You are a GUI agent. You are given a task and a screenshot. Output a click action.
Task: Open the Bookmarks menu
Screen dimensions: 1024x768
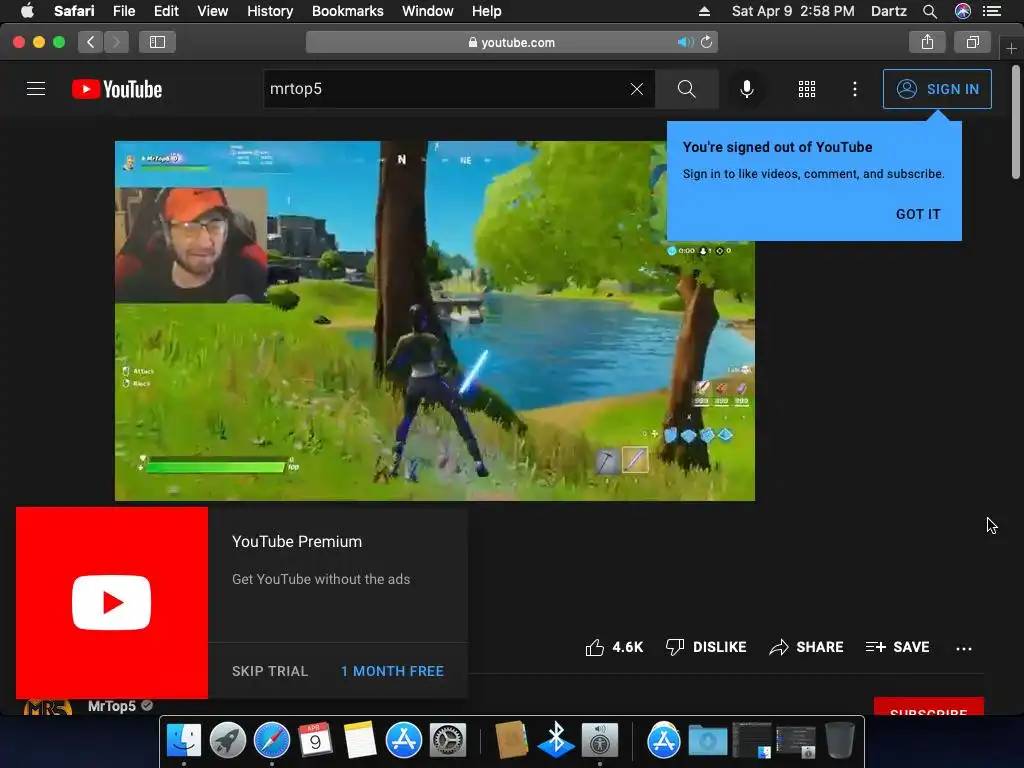pos(347,11)
